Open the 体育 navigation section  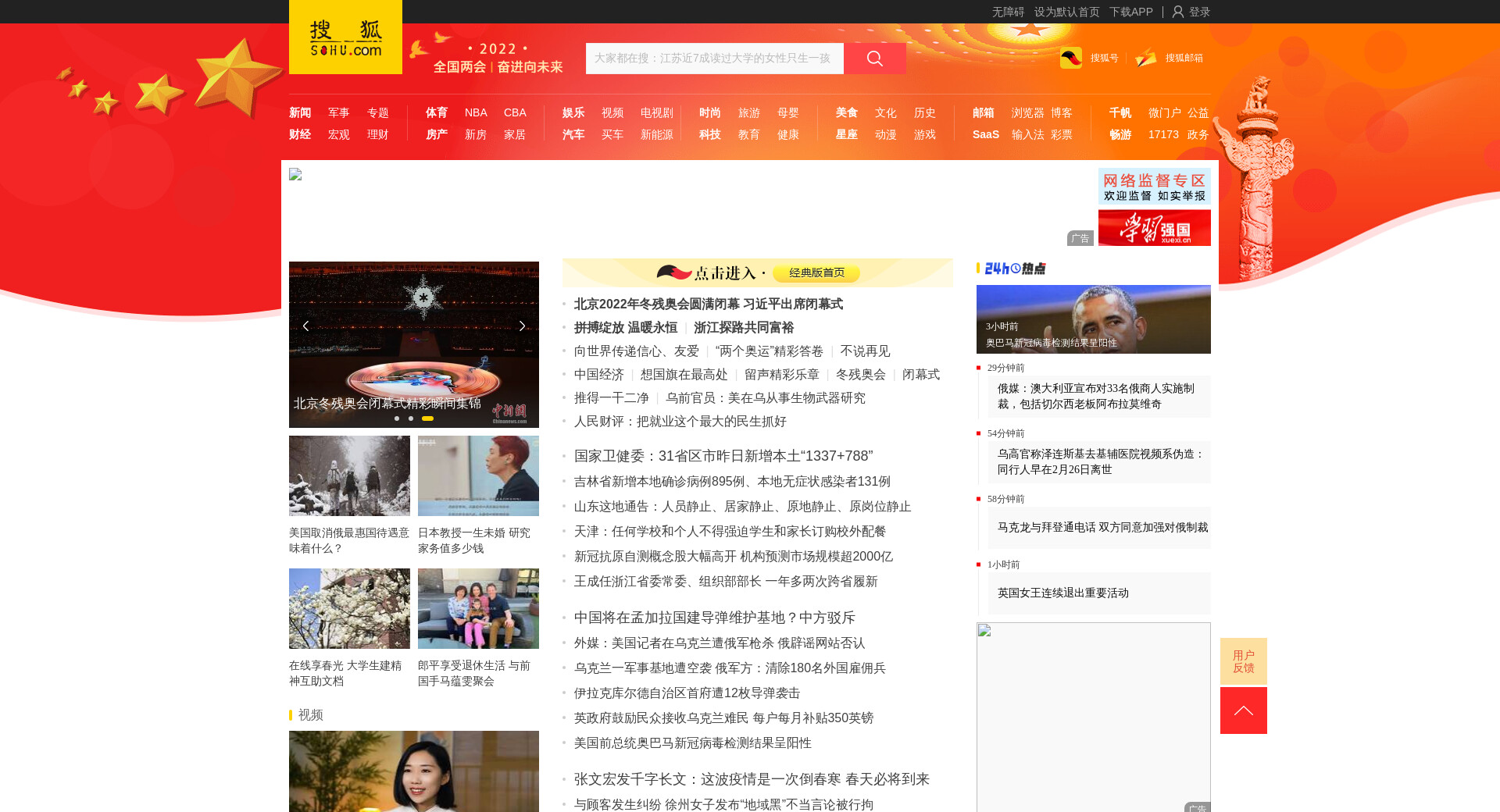[437, 112]
